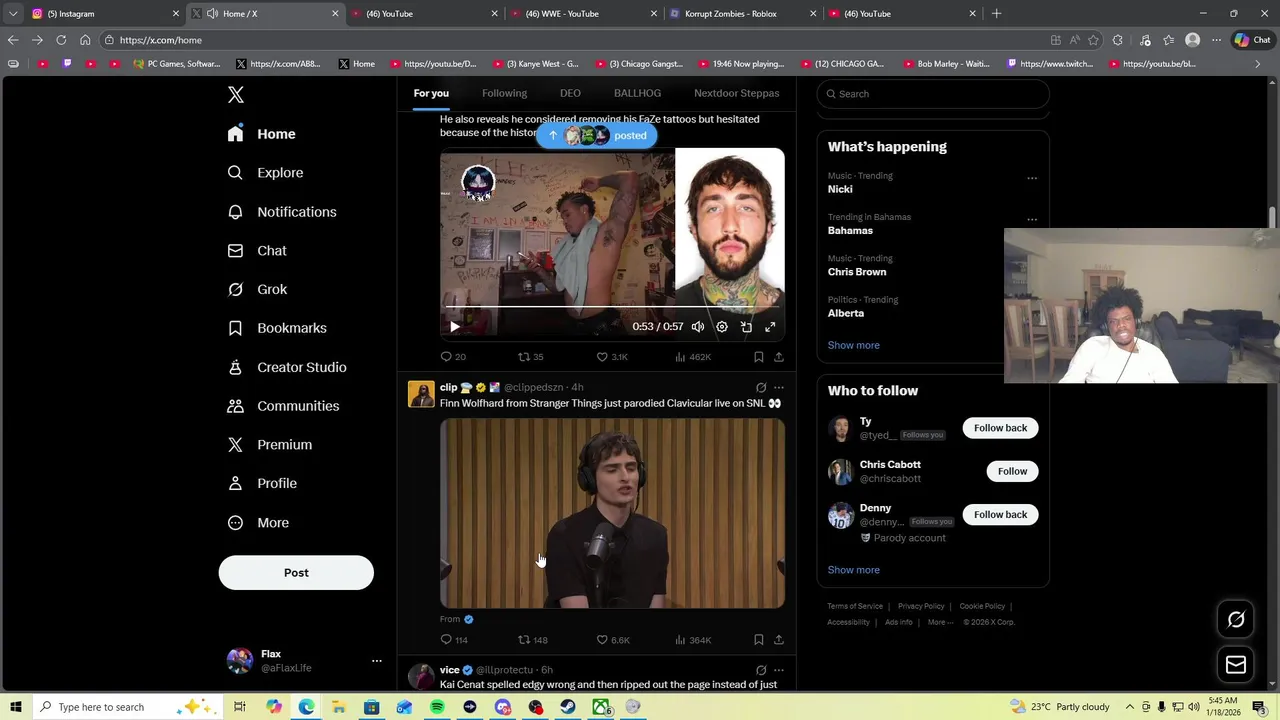
Task: Seek on the video progress bar
Action: [x=612, y=308]
